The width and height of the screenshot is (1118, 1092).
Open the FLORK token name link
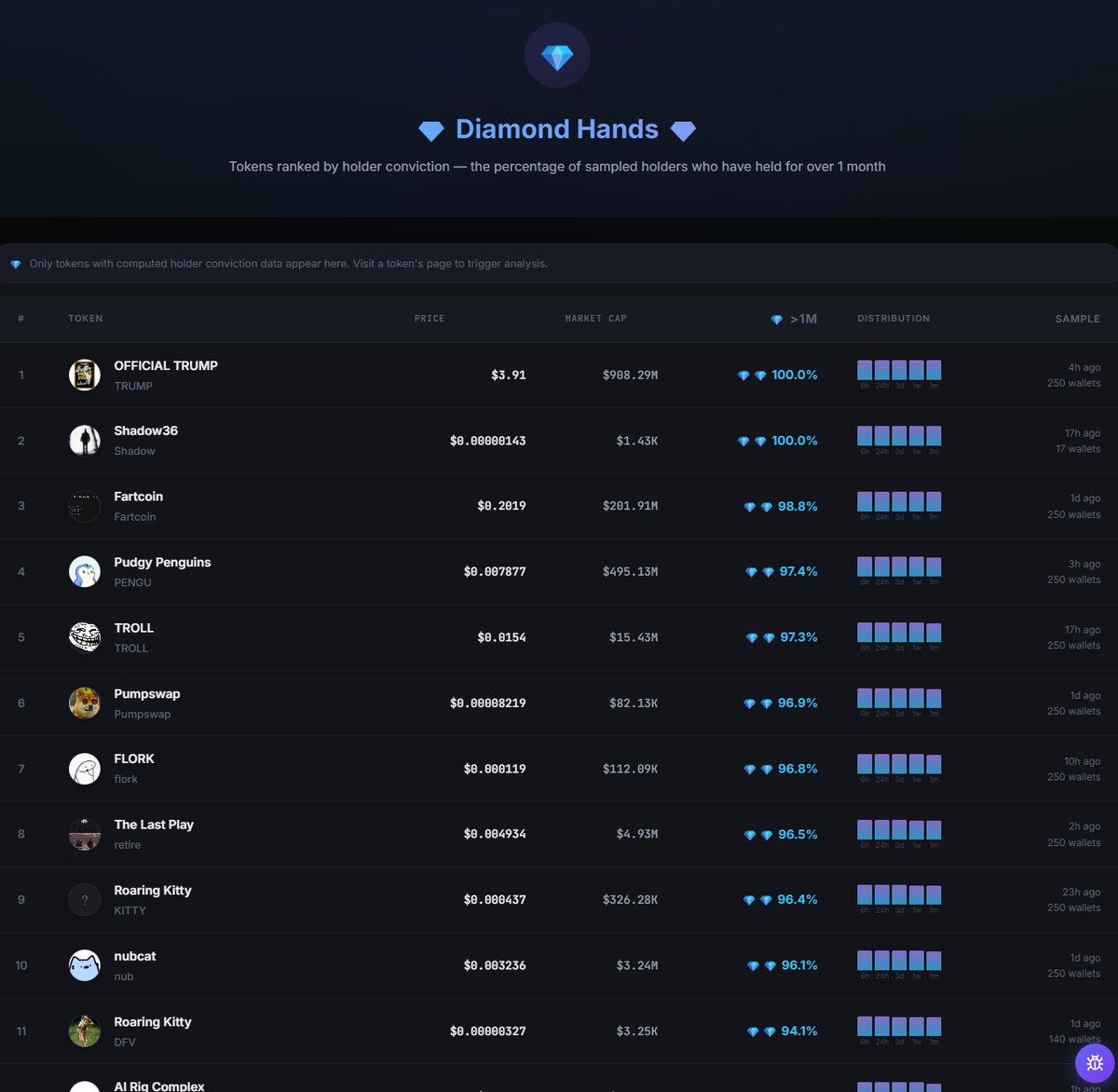click(134, 758)
